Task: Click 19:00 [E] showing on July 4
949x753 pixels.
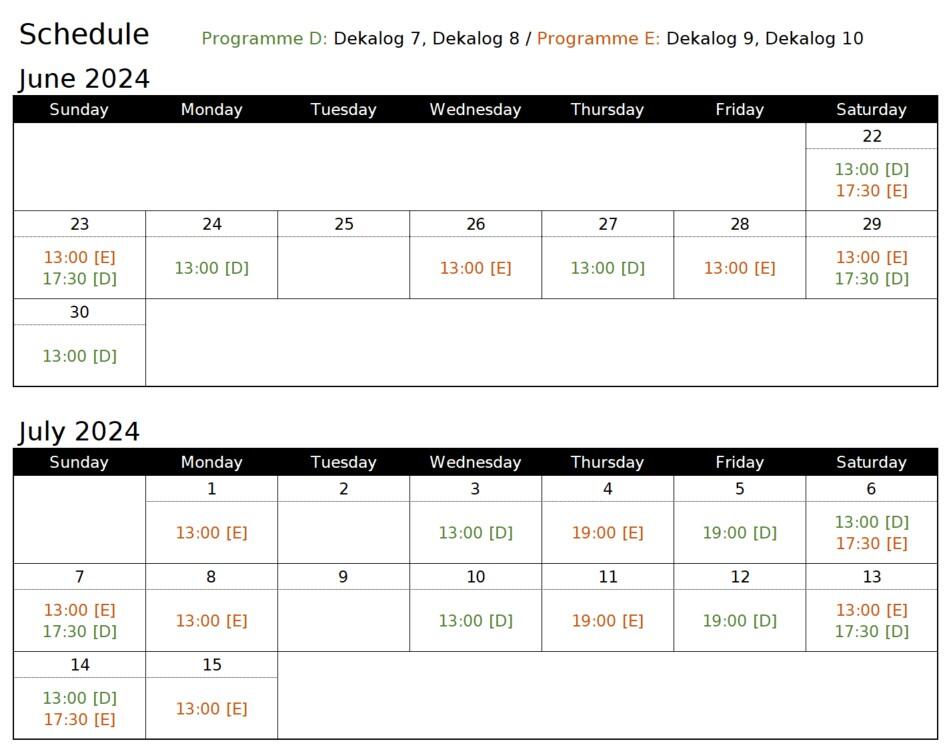Action: pos(607,533)
